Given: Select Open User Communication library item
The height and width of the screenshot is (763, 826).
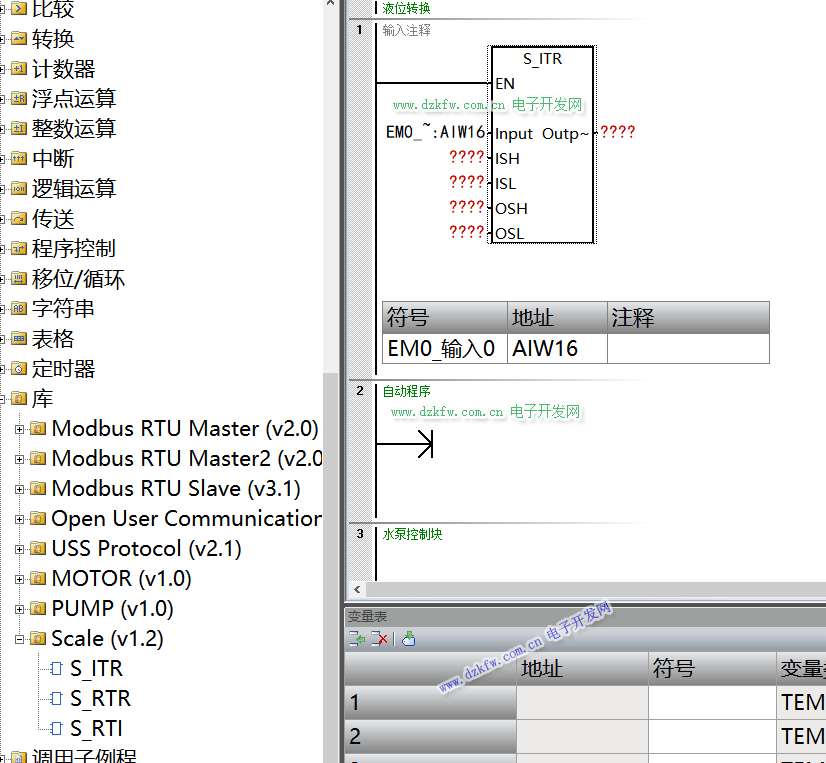Looking at the screenshot, I should 185,519.
